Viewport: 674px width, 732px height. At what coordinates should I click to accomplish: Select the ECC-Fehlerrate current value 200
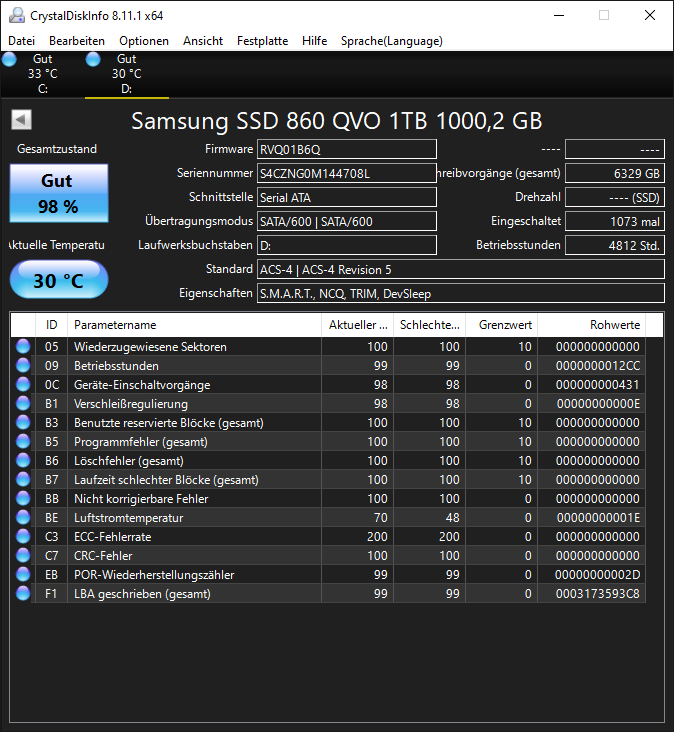click(377, 537)
